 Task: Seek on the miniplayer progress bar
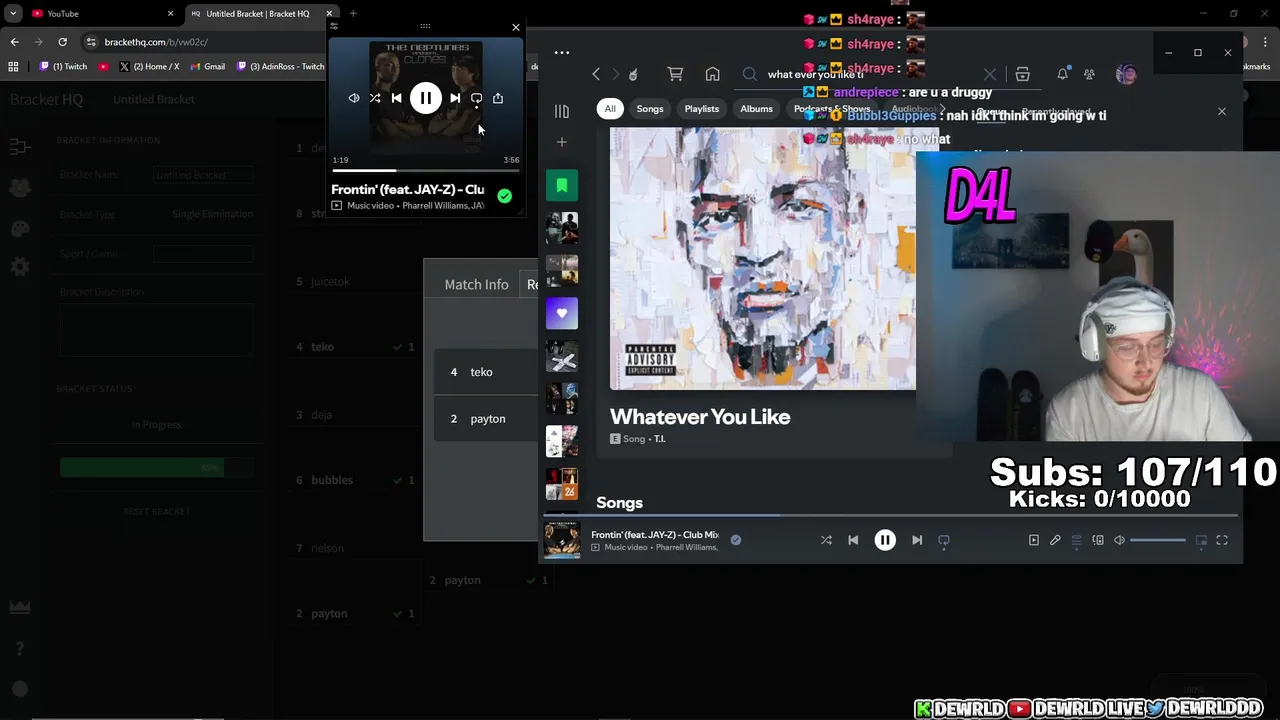click(x=425, y=171)
